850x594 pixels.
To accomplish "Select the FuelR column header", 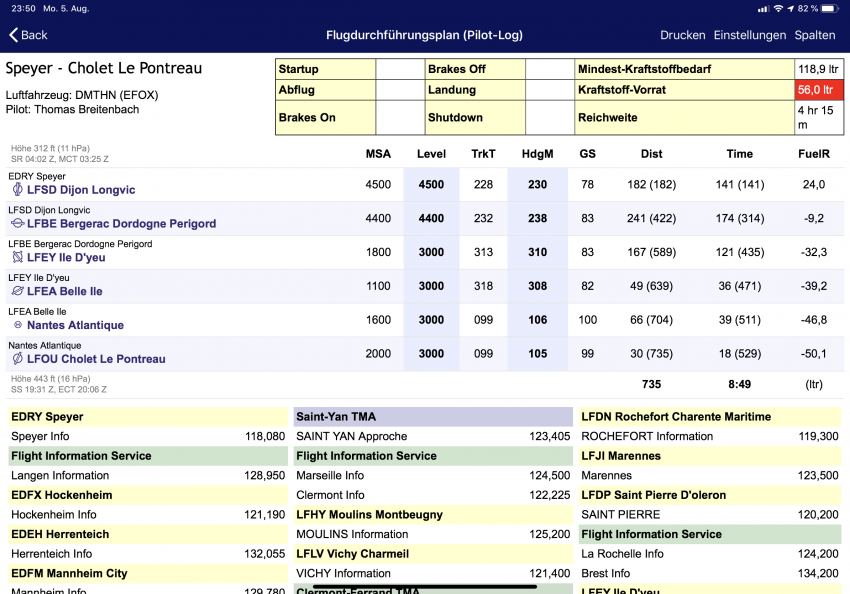I will (814, 154).
